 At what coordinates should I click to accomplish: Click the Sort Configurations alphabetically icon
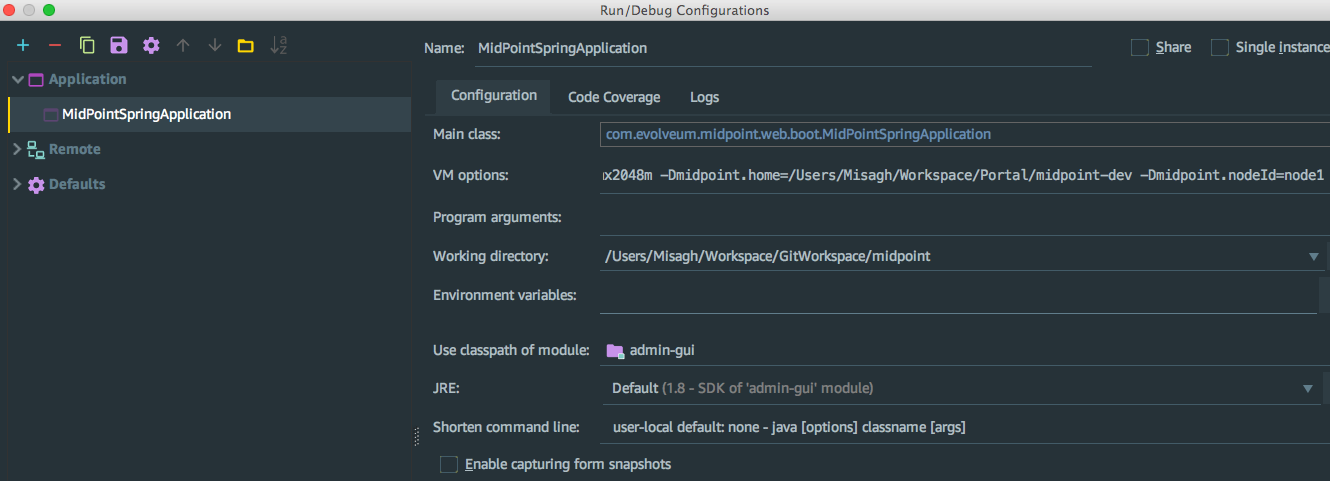click(x=279, y=45)
